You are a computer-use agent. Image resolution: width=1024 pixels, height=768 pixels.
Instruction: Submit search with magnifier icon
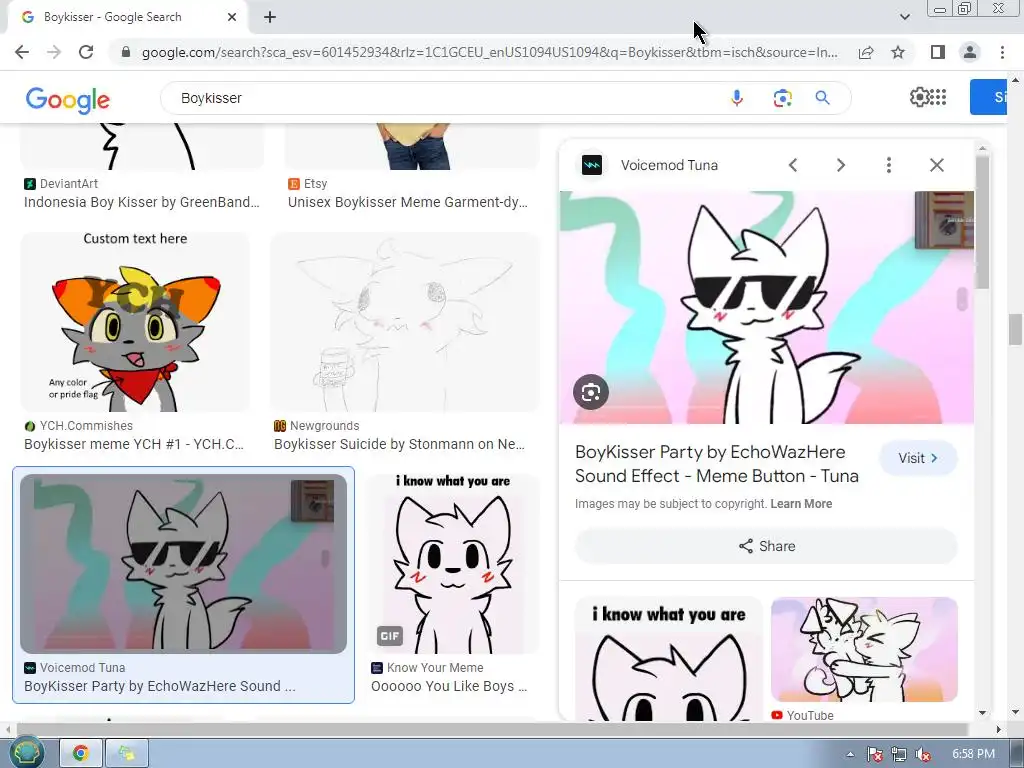(822, 98)
